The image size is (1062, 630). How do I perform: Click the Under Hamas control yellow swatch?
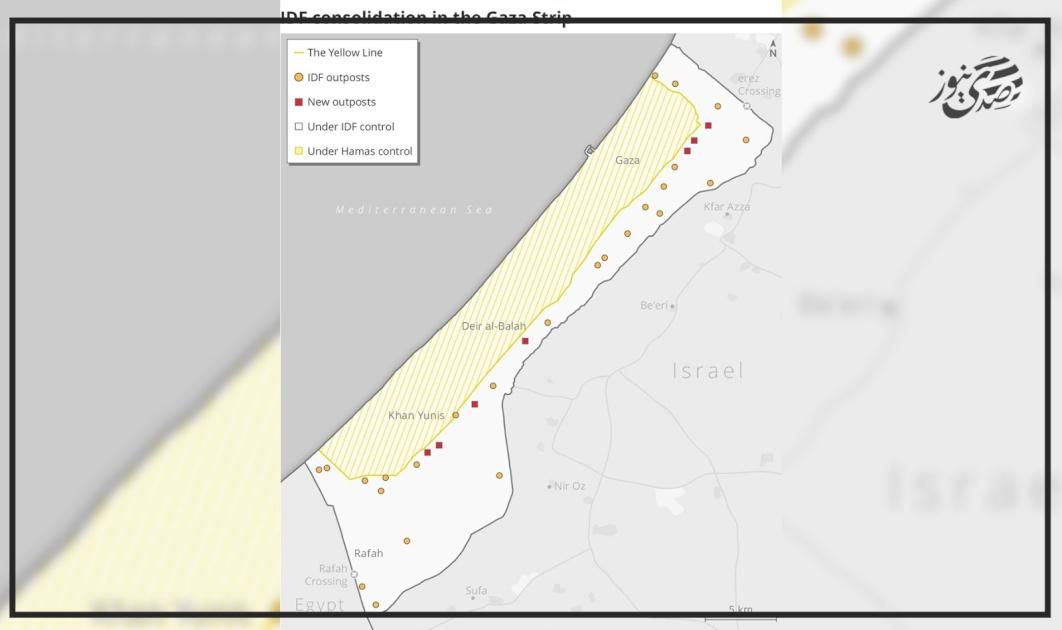[x=299, y=151]
